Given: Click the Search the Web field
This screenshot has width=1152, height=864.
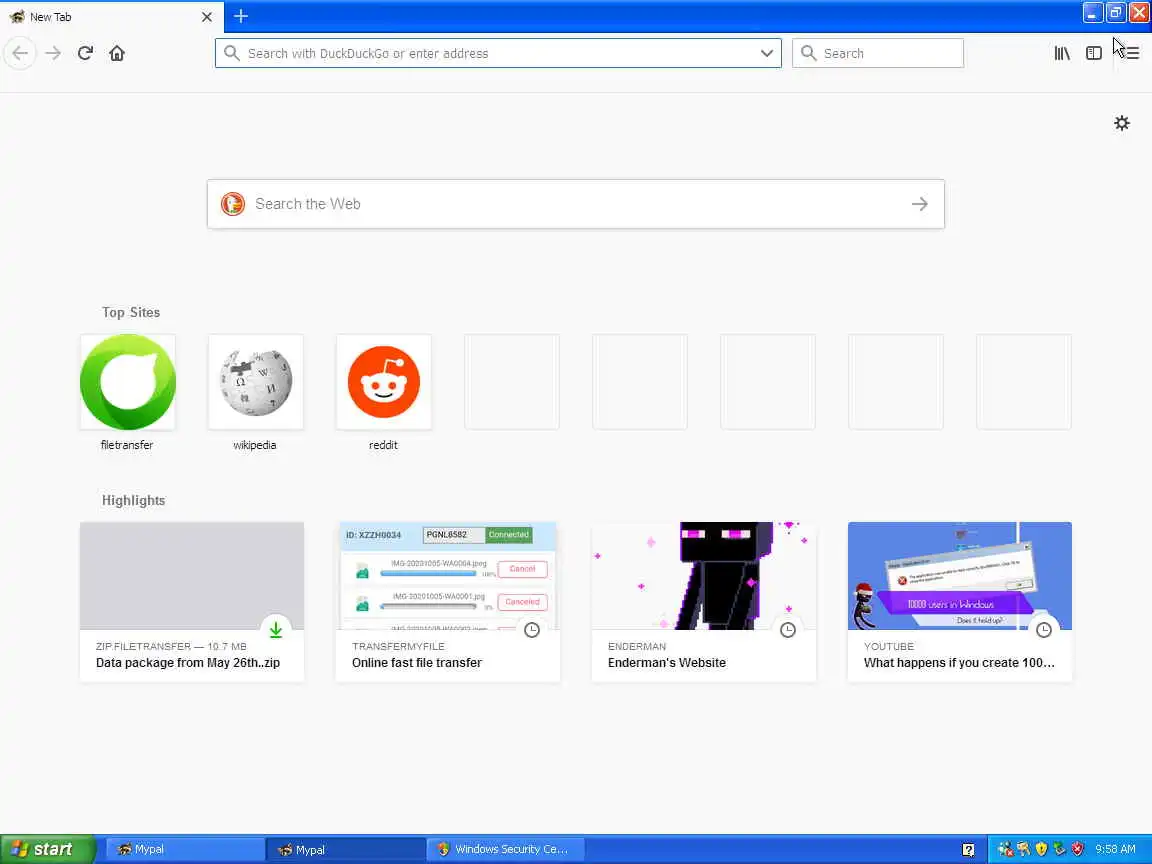Looking at the screenshot, I should (x=576, y=204).
